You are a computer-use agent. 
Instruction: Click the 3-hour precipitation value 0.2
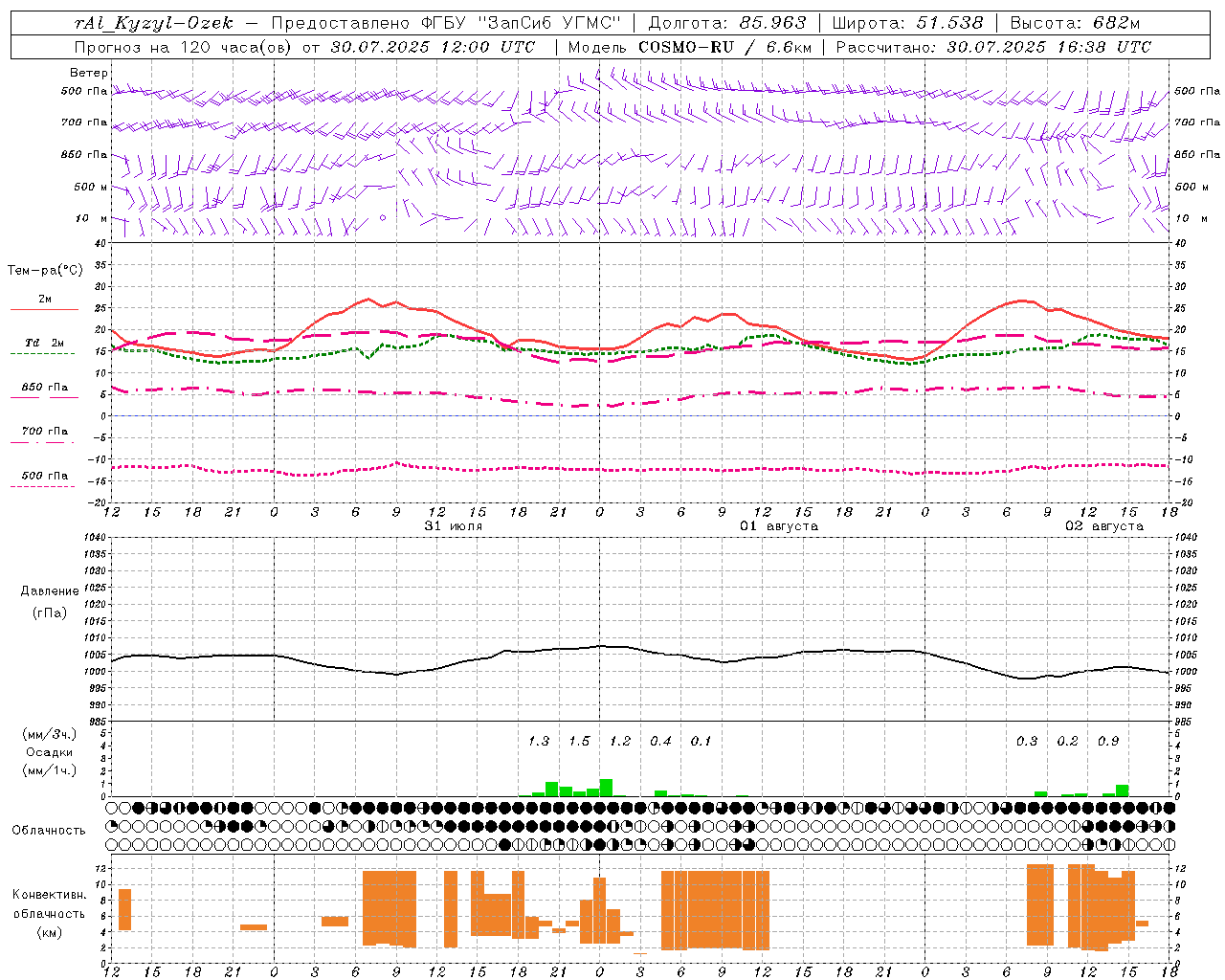coord(1067,742)
